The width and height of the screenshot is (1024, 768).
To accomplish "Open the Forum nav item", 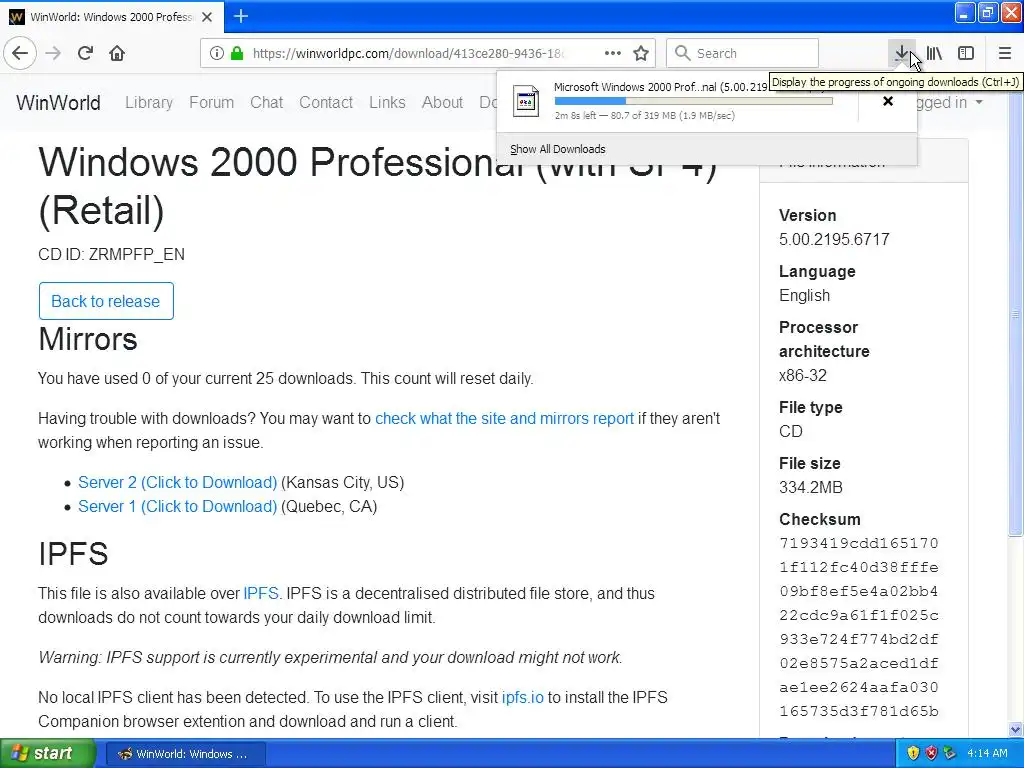I will pyautogui.click(x=212, y=103).
